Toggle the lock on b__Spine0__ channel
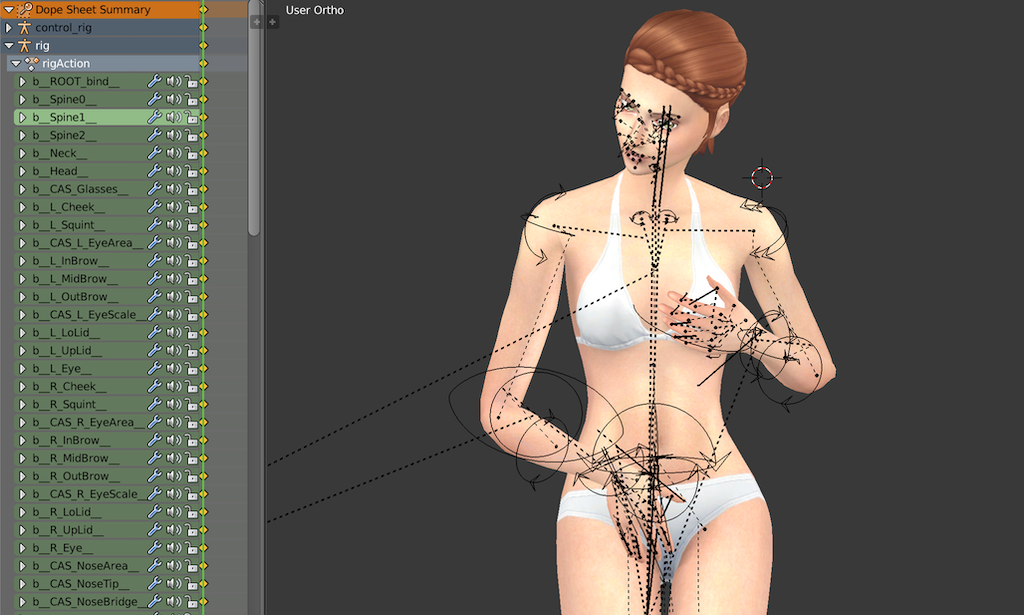The height and width of the screenshot is (615, 1024). (x=191, y=100)
